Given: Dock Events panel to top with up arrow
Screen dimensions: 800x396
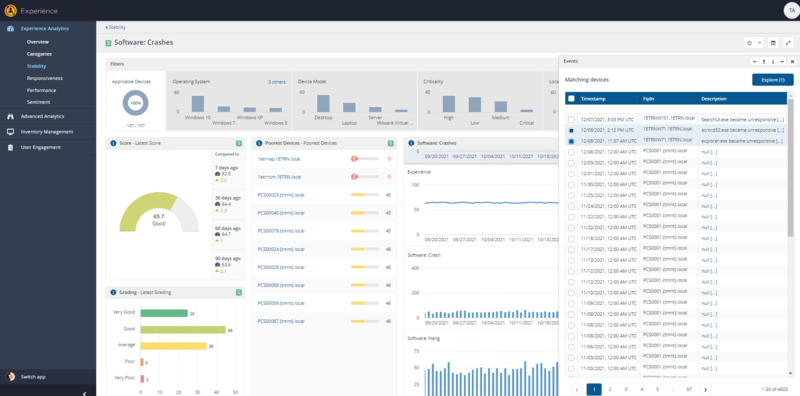Looking at the screenshot, I should coord(764,61).
